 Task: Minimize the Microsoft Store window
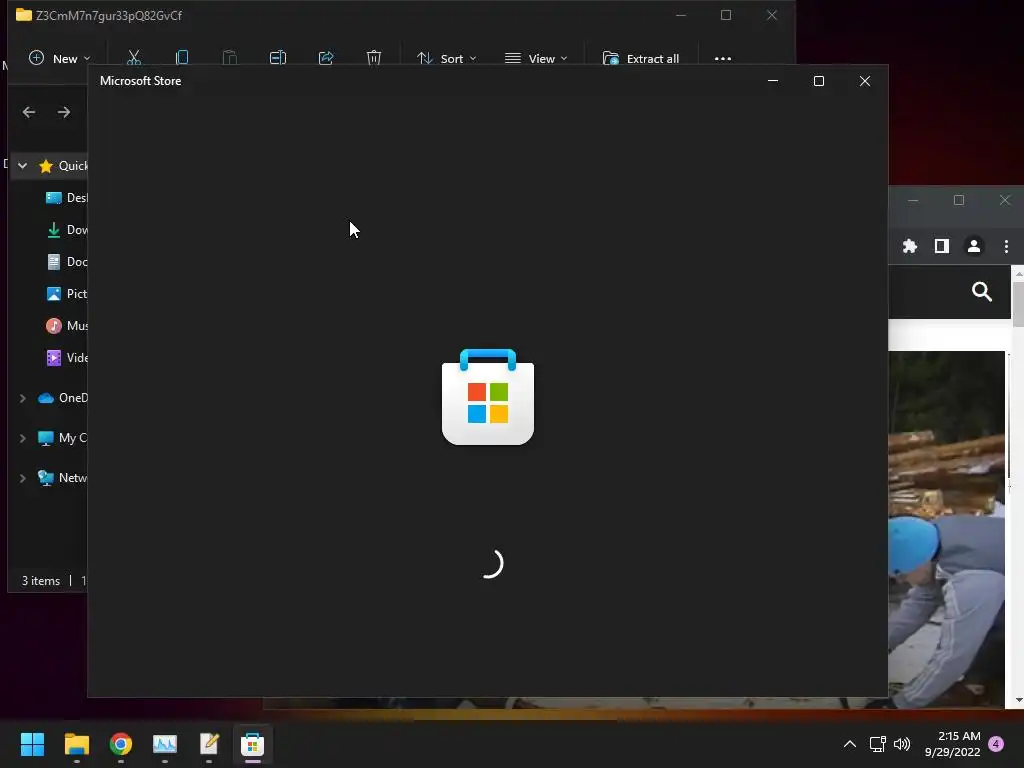pos(773,81)
